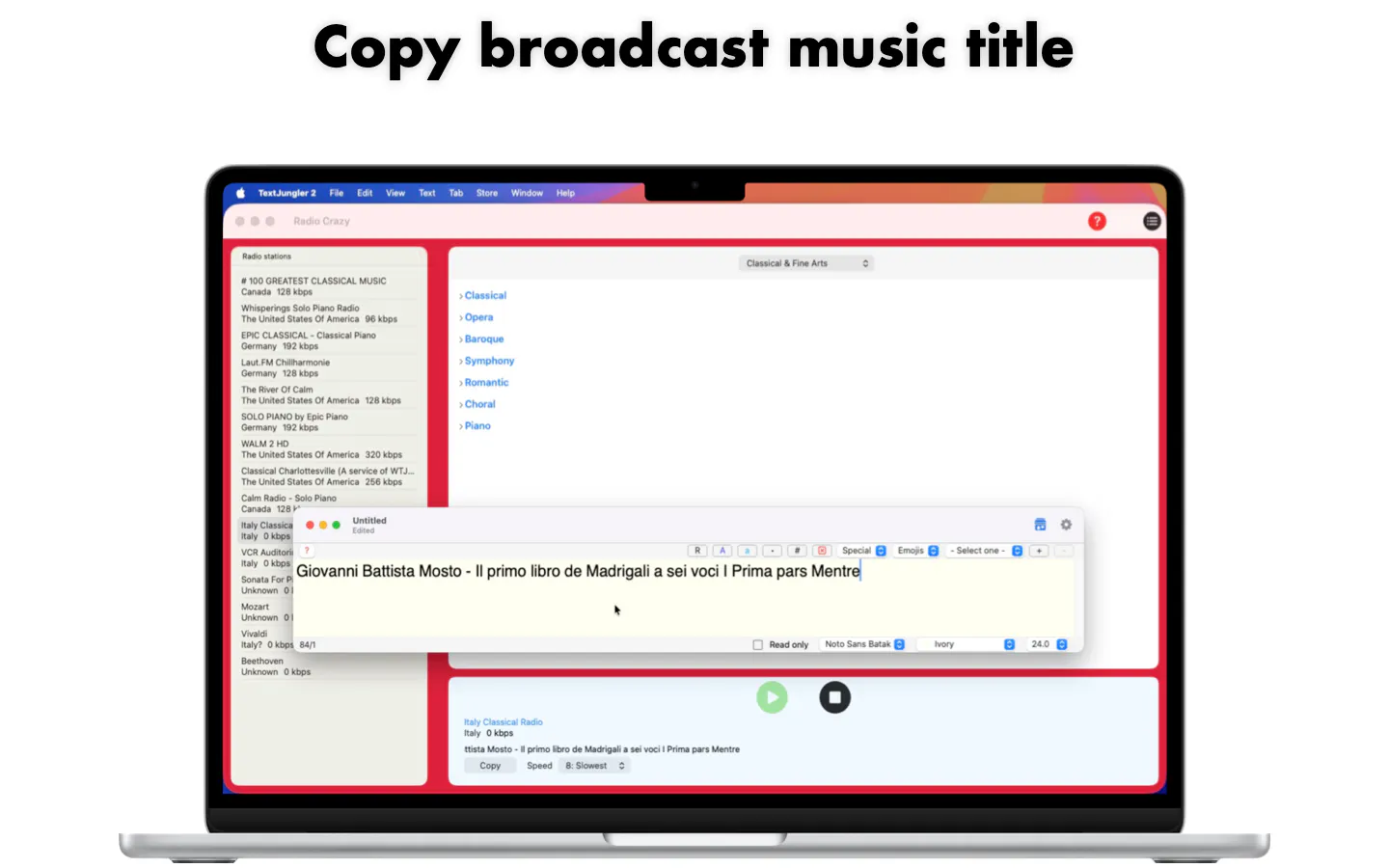Click the Italy Classical Radio link in player
1389x868 pixels.
pos(504,722)
